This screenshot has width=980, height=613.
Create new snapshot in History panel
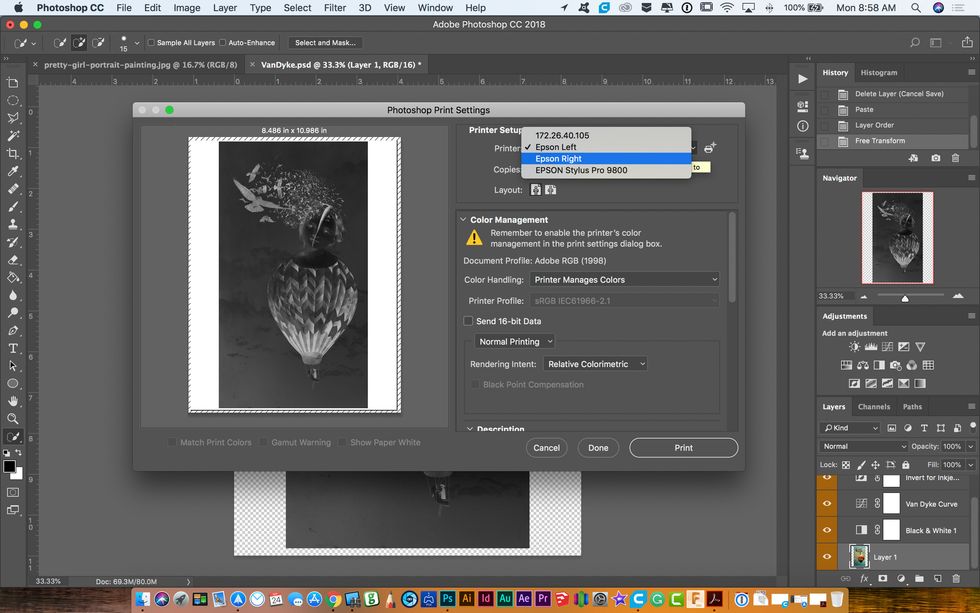coord(935,158)
